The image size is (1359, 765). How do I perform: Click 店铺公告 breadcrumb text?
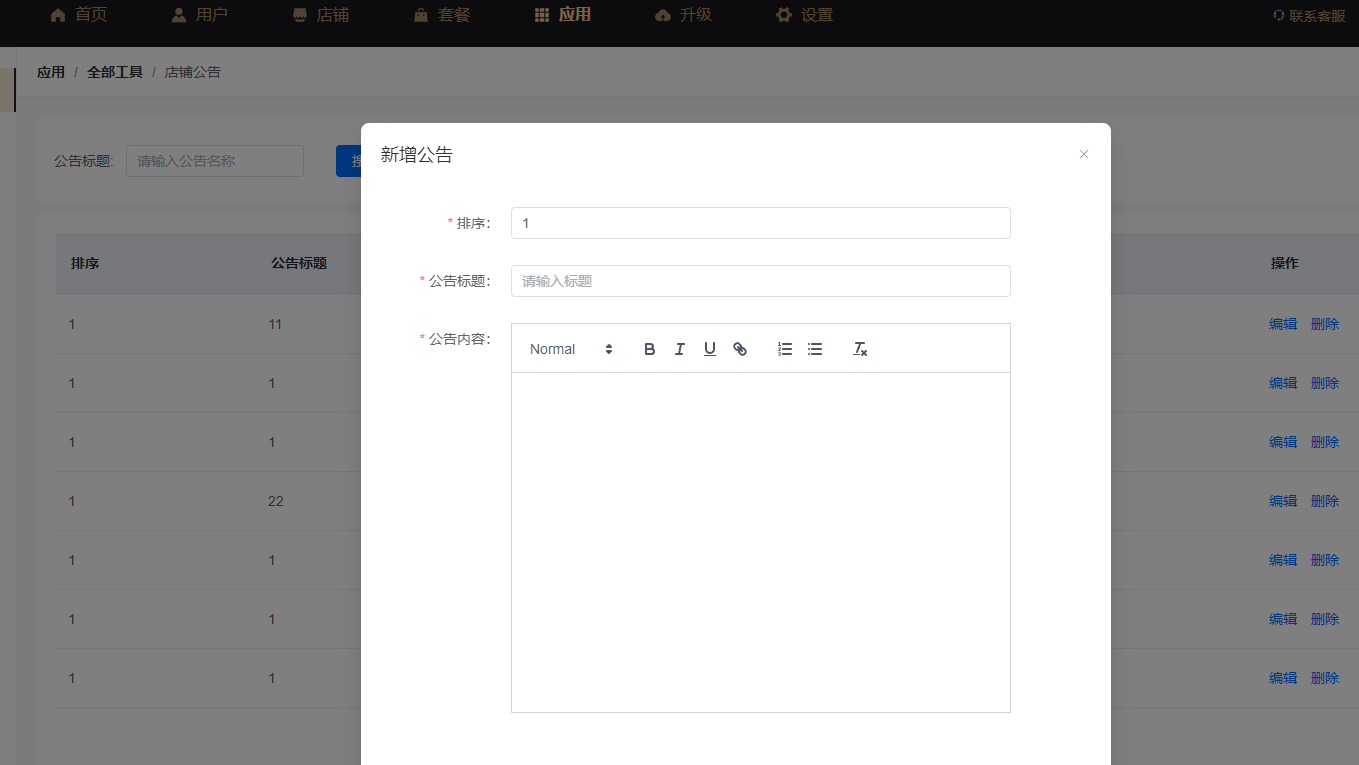(x=193, y=72)
